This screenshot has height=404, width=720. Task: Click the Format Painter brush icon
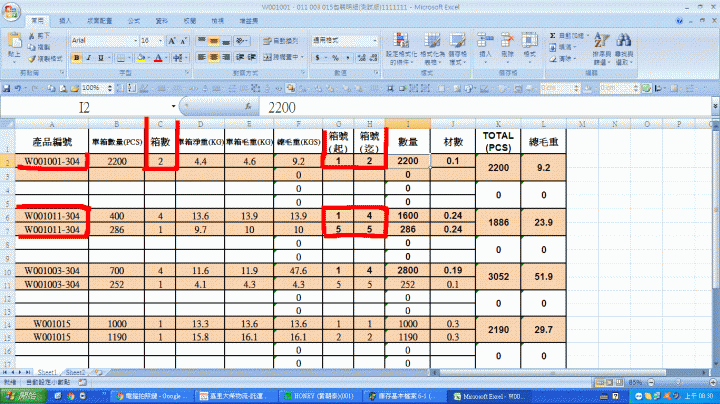pos(32,59)
